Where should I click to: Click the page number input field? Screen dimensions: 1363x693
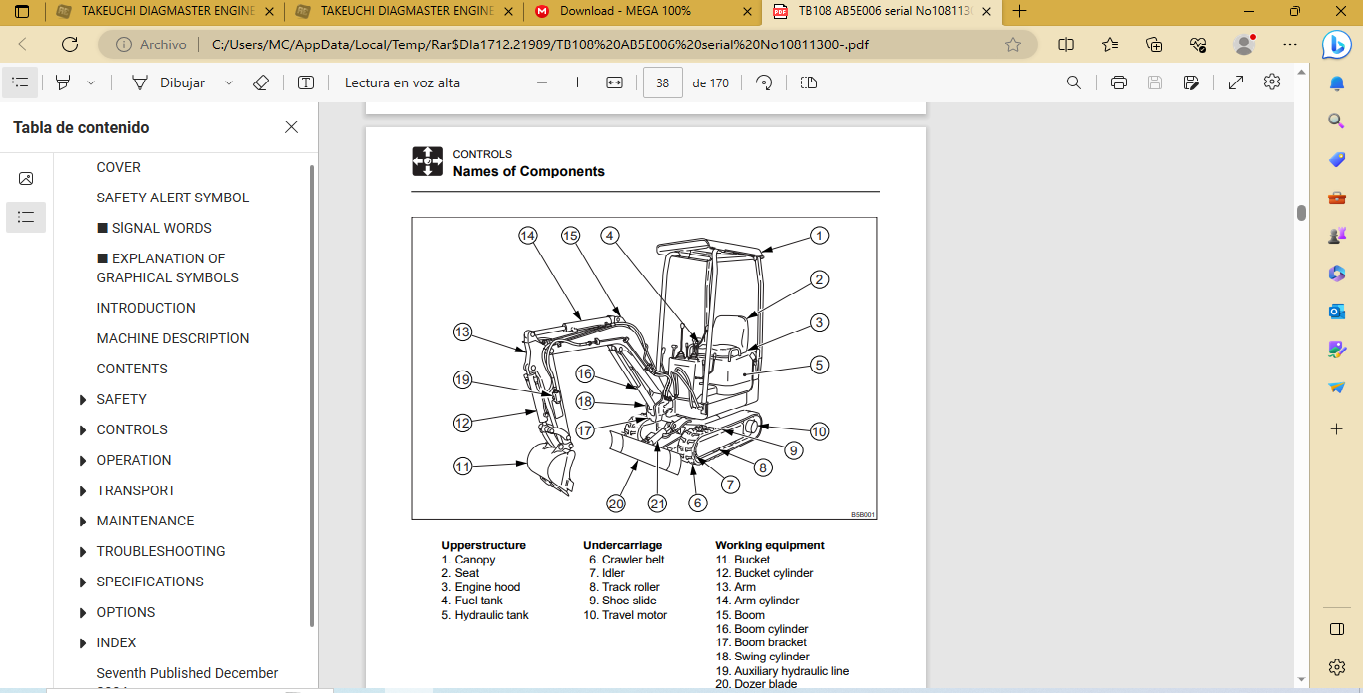point(662,83)
